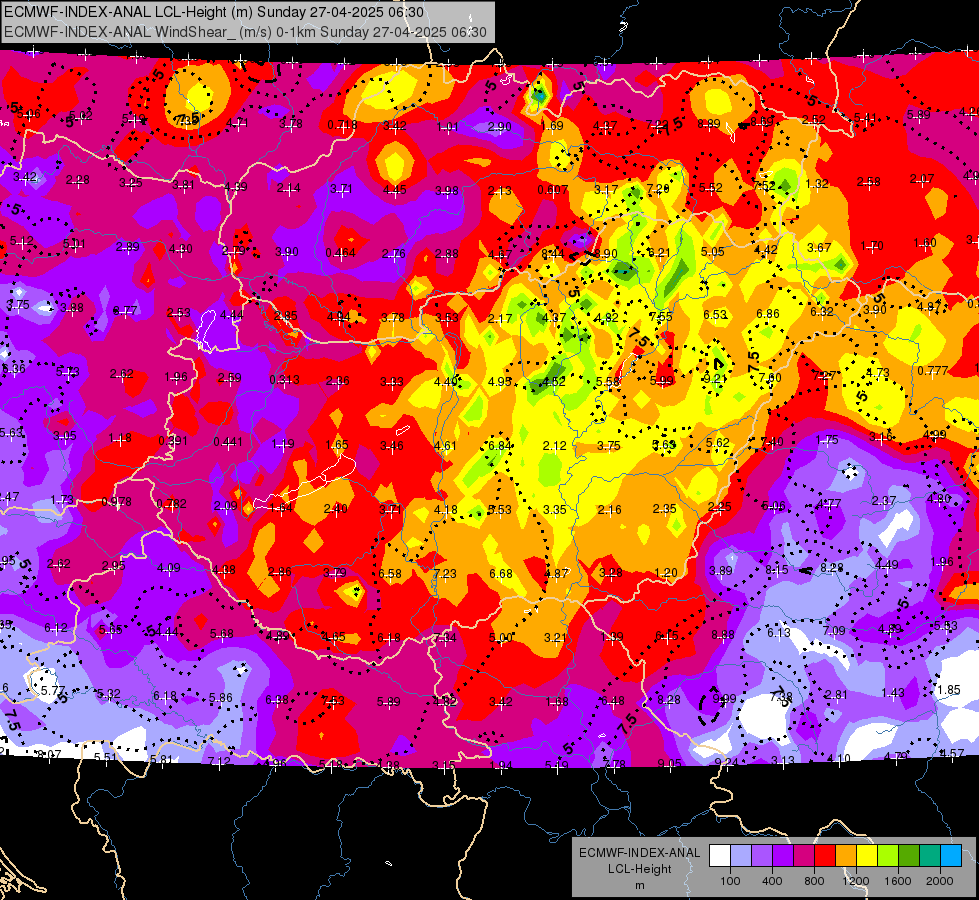Click the wind shear value 9.99
Viewport: 979px width, 900px height.
click(x=724, y=698)
